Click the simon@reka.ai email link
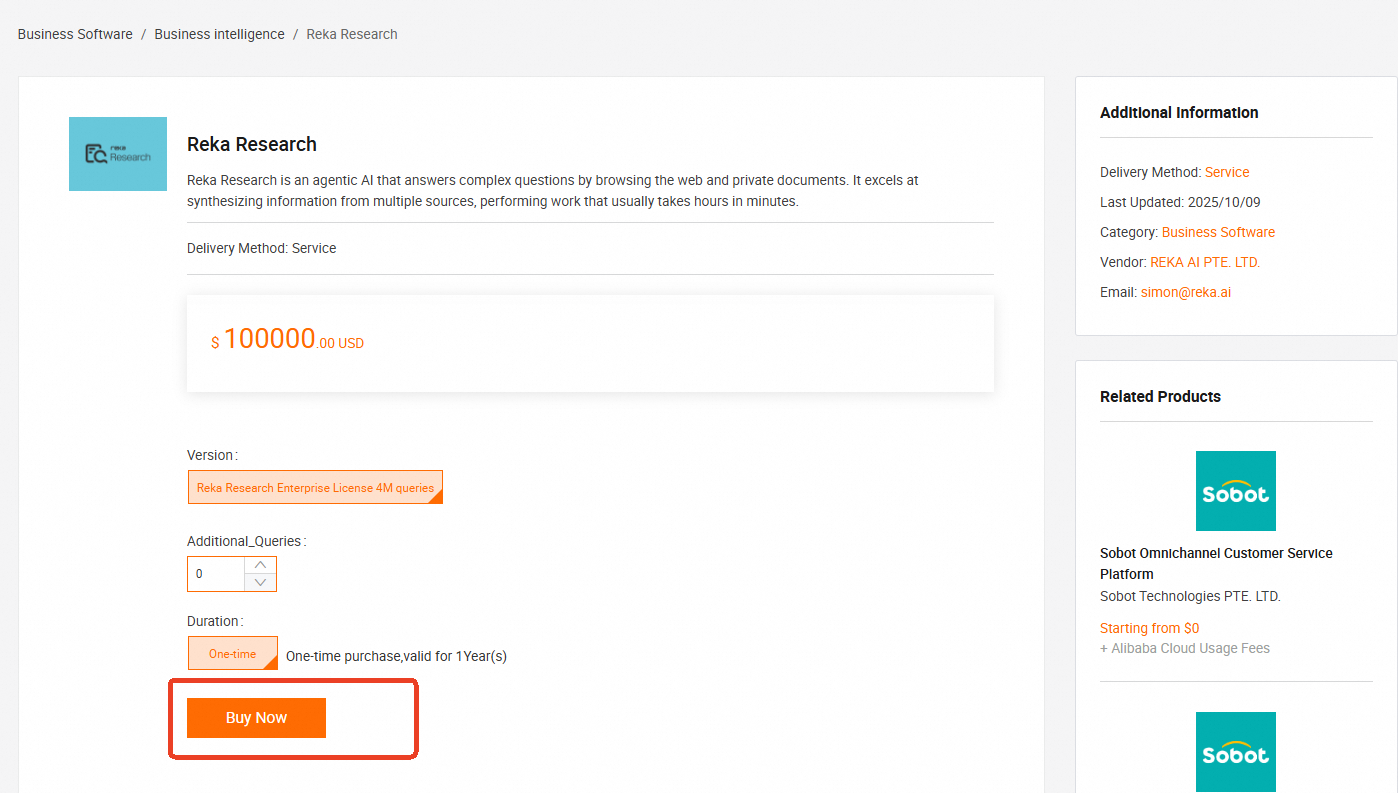The width and height of the screenshot is (1398, 793). [x=1186, y=292]
